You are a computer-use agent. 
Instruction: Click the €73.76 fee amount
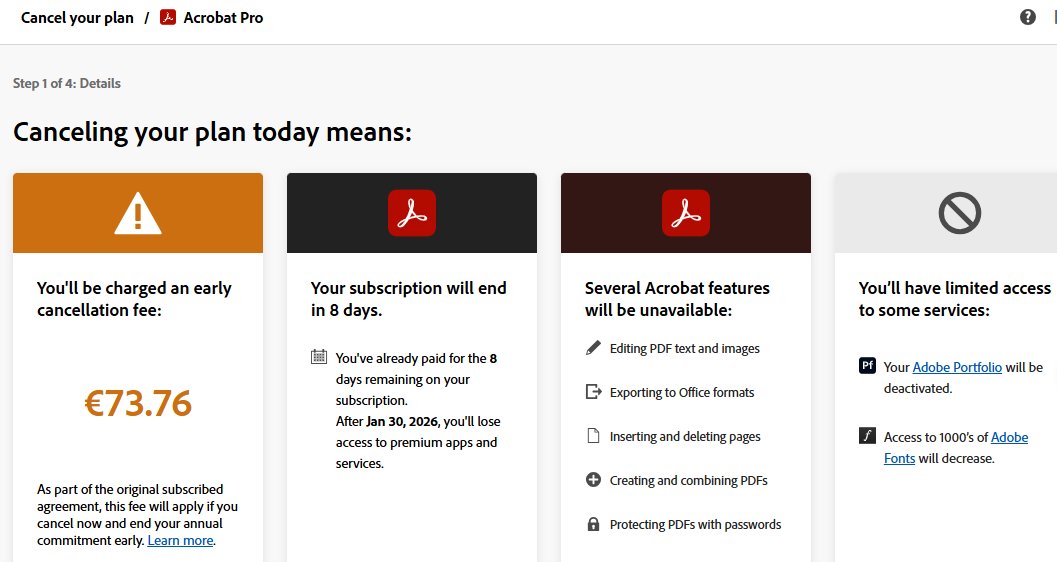pyautogui.click(x=138, y=403)
